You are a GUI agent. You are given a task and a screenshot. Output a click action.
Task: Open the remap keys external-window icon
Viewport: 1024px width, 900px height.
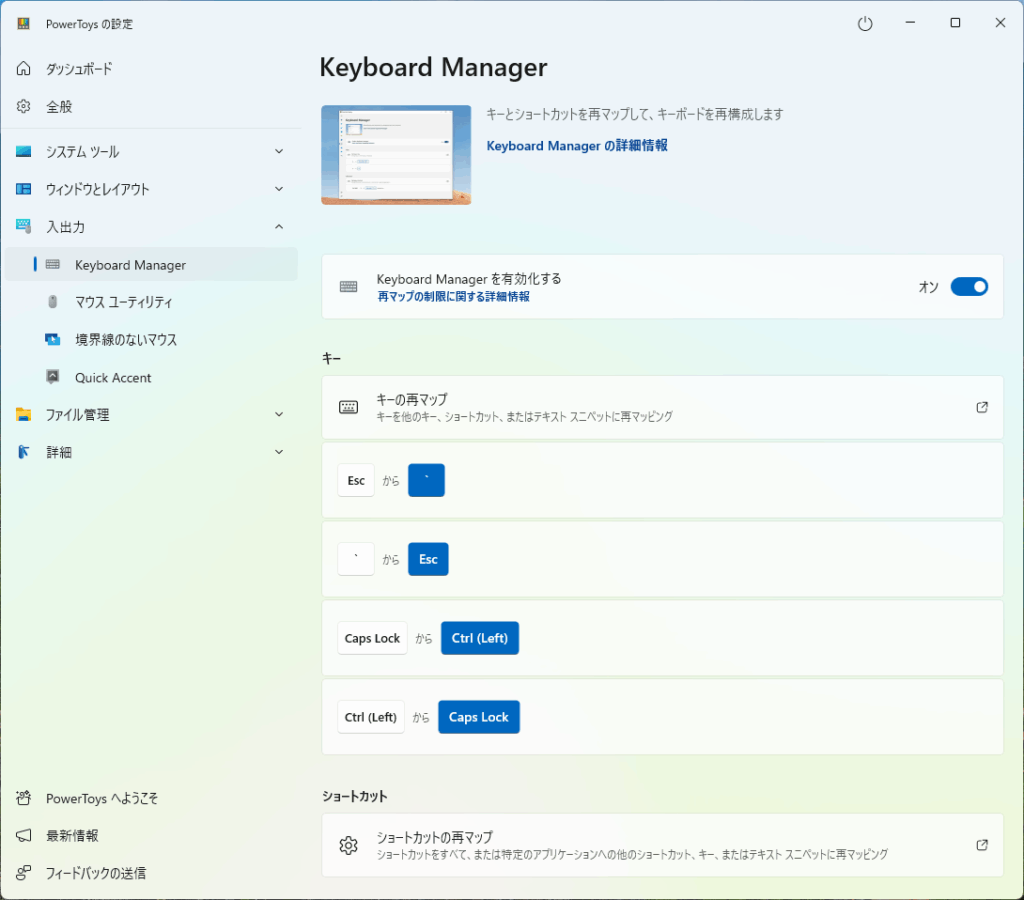coord(982,408)
